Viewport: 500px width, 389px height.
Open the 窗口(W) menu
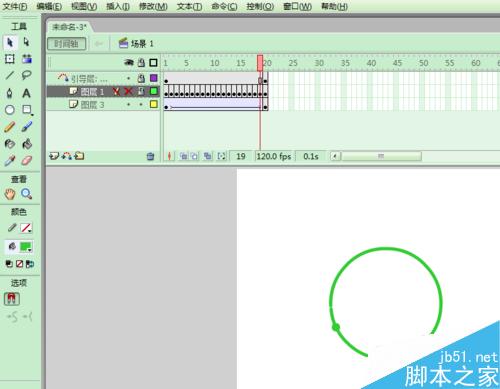(297, 6)
